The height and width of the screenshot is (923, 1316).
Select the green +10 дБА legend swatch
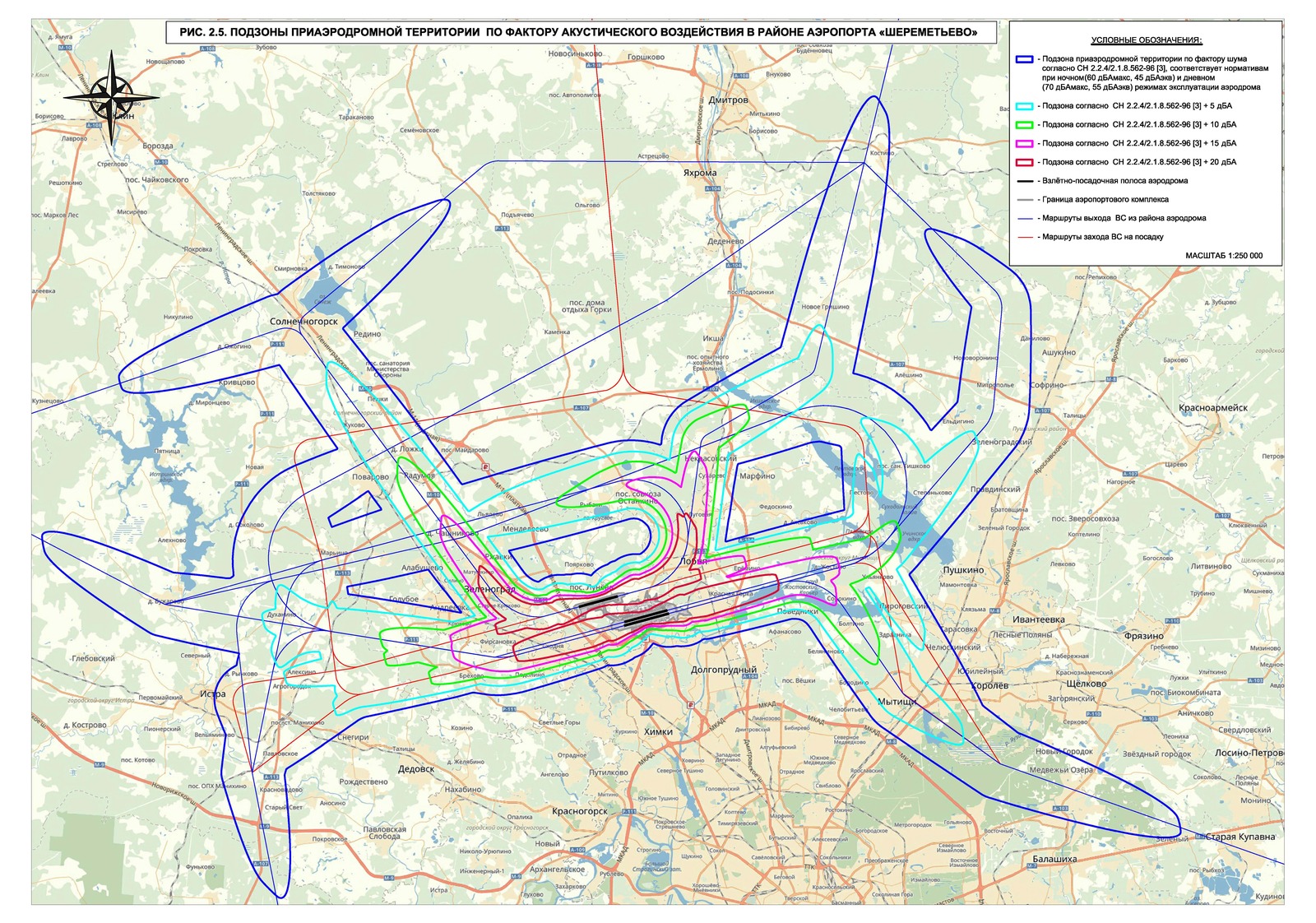coord(1024,125)
